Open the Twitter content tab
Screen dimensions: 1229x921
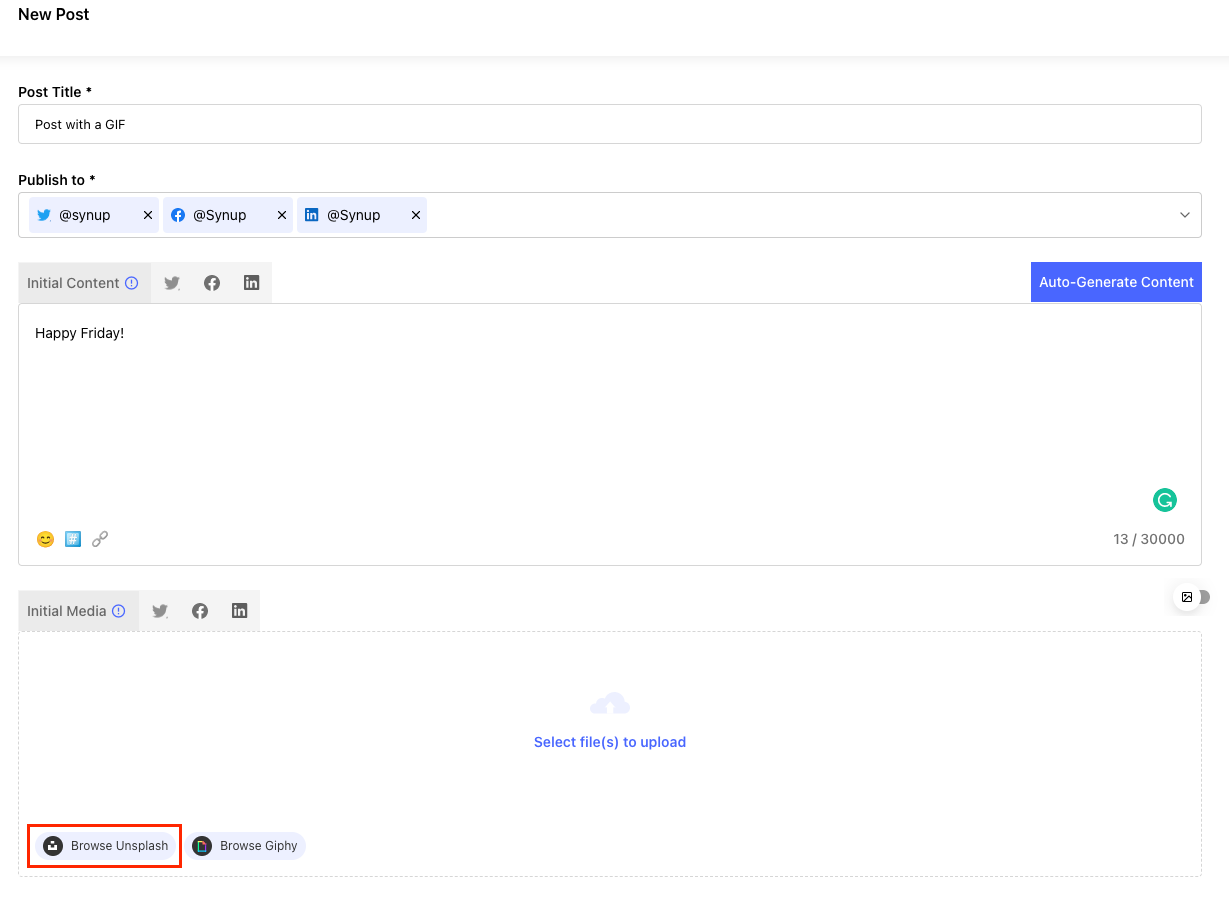pyautogui.click(x=172, y=283)
